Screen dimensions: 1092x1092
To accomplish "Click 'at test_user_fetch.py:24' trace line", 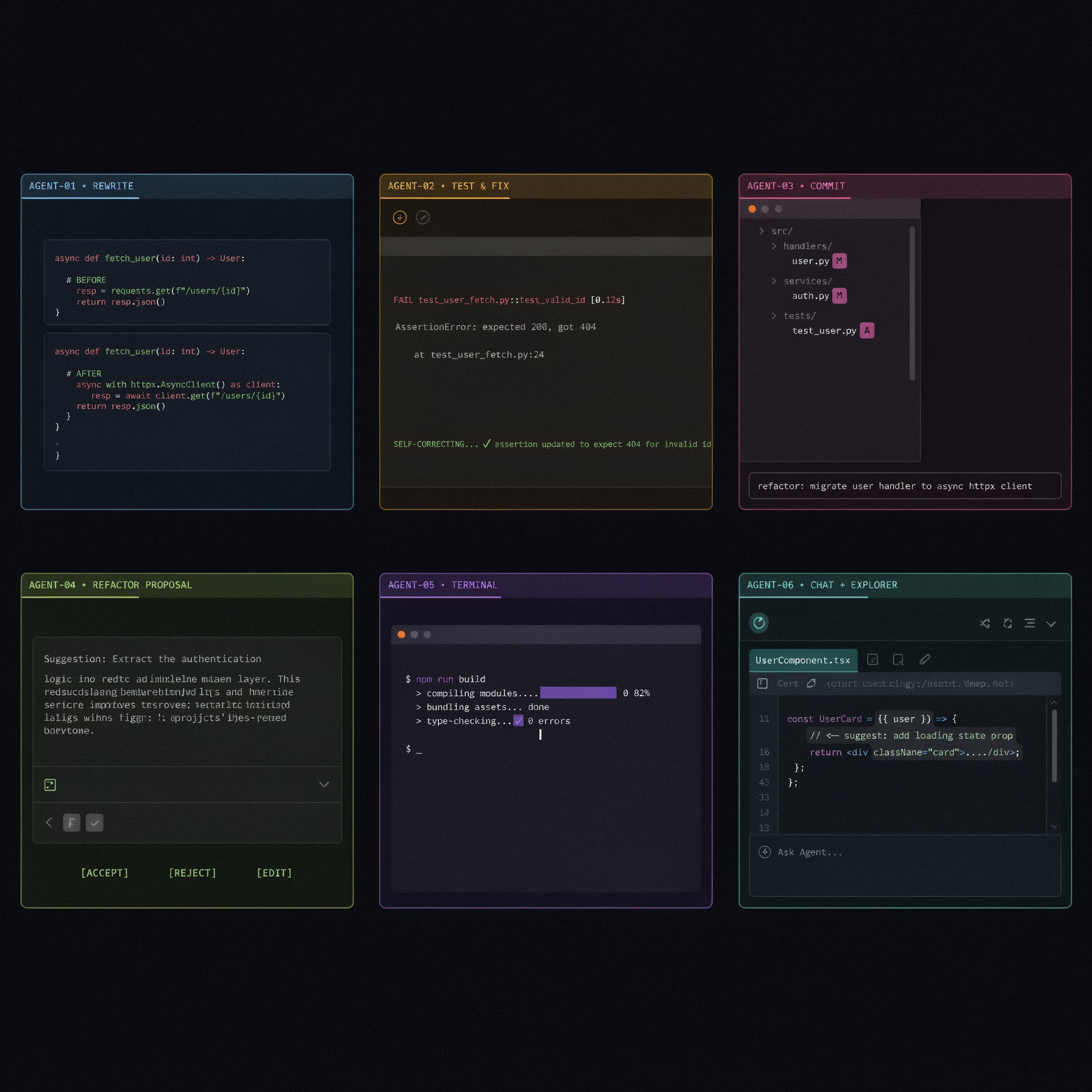I will point(479,355).
